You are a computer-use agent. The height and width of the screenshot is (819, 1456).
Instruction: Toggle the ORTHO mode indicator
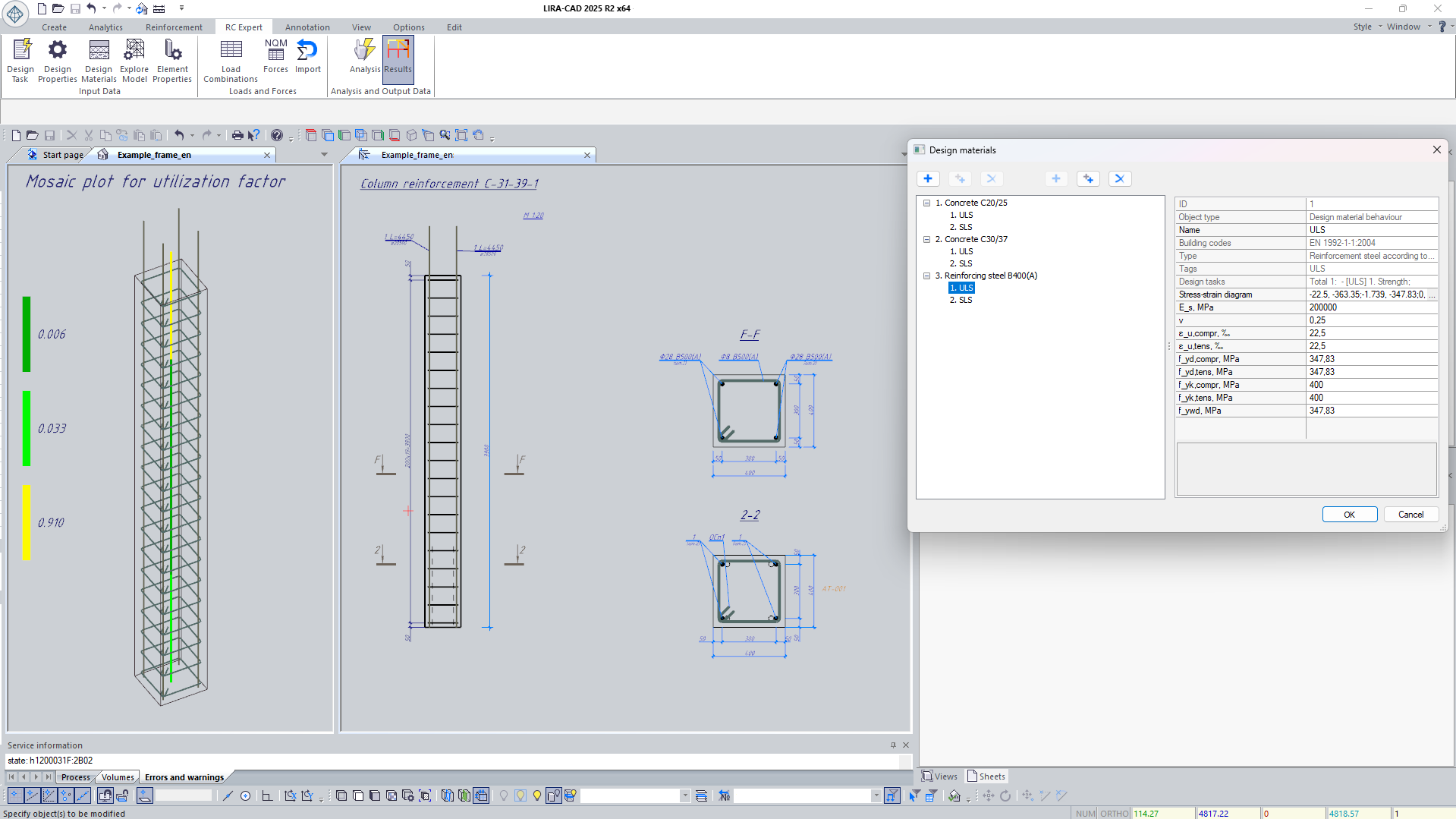(x=1114, y=813)
